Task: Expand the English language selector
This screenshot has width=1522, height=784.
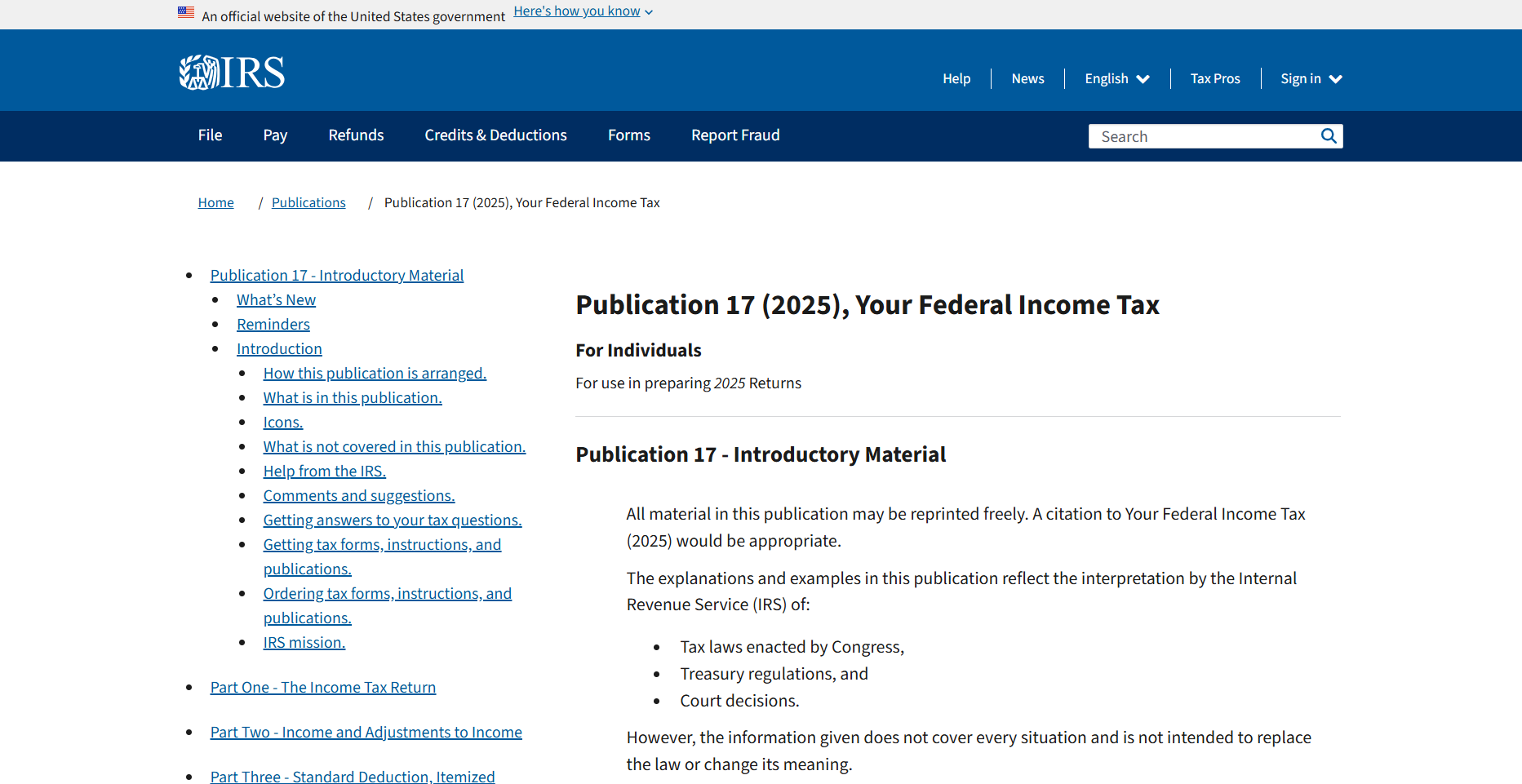Action: tap(1116, 78)
